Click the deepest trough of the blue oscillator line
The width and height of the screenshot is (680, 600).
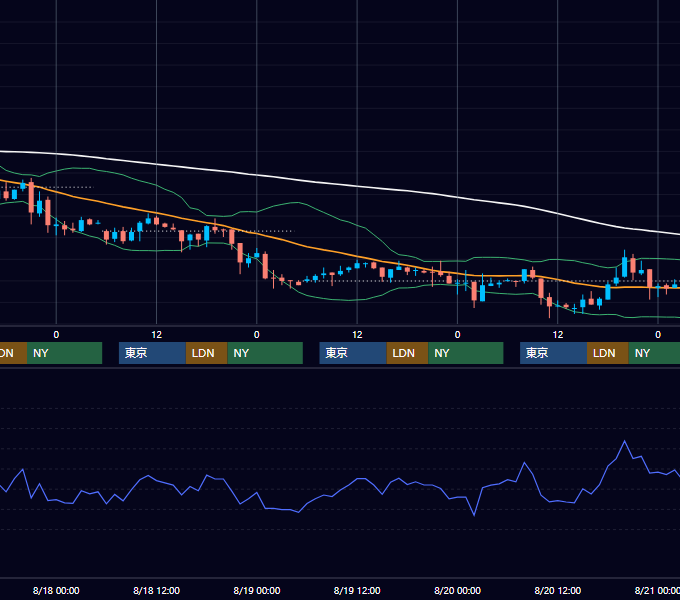tap(474, 515)
